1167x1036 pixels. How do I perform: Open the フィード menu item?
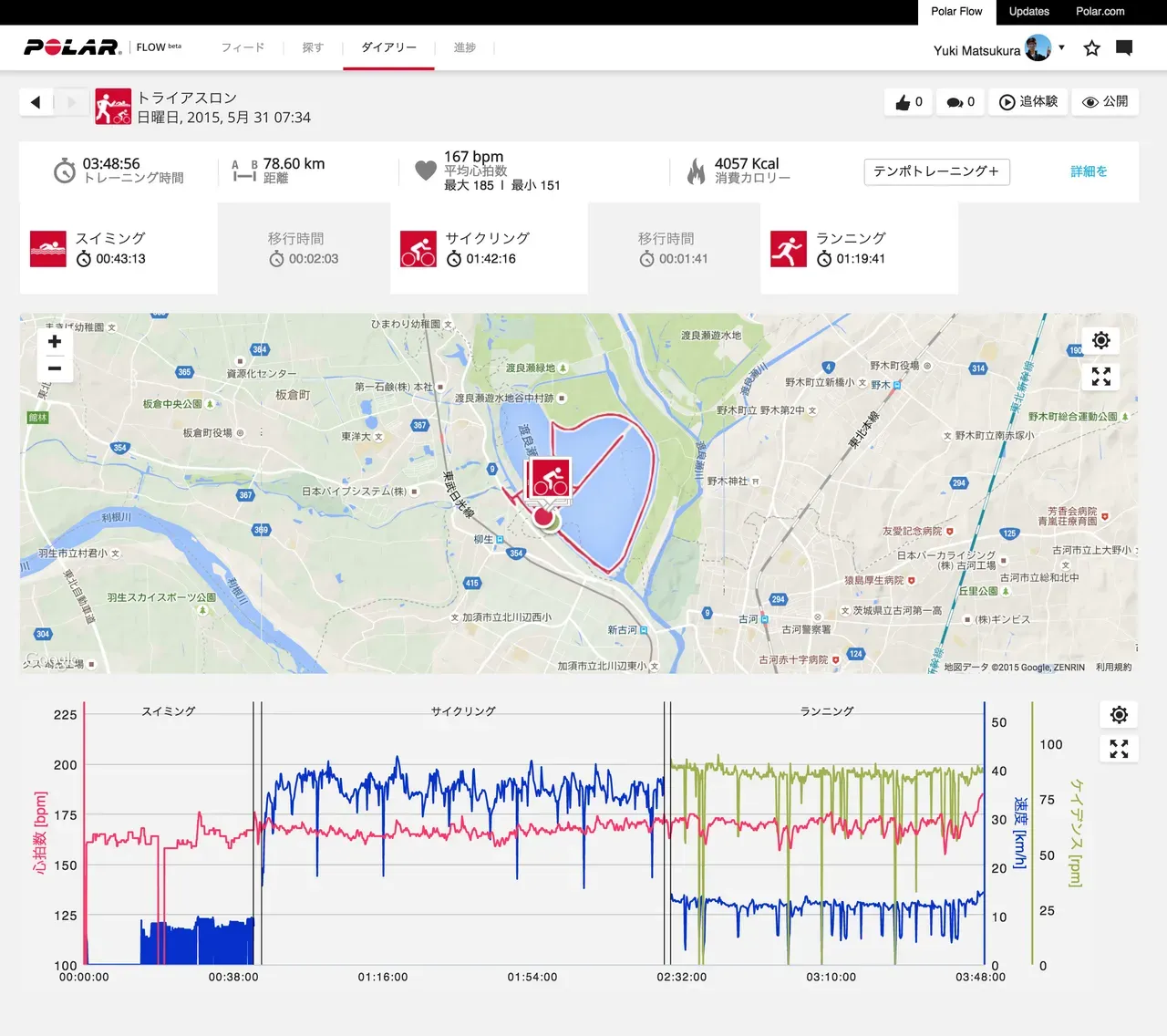coord(243,47)
